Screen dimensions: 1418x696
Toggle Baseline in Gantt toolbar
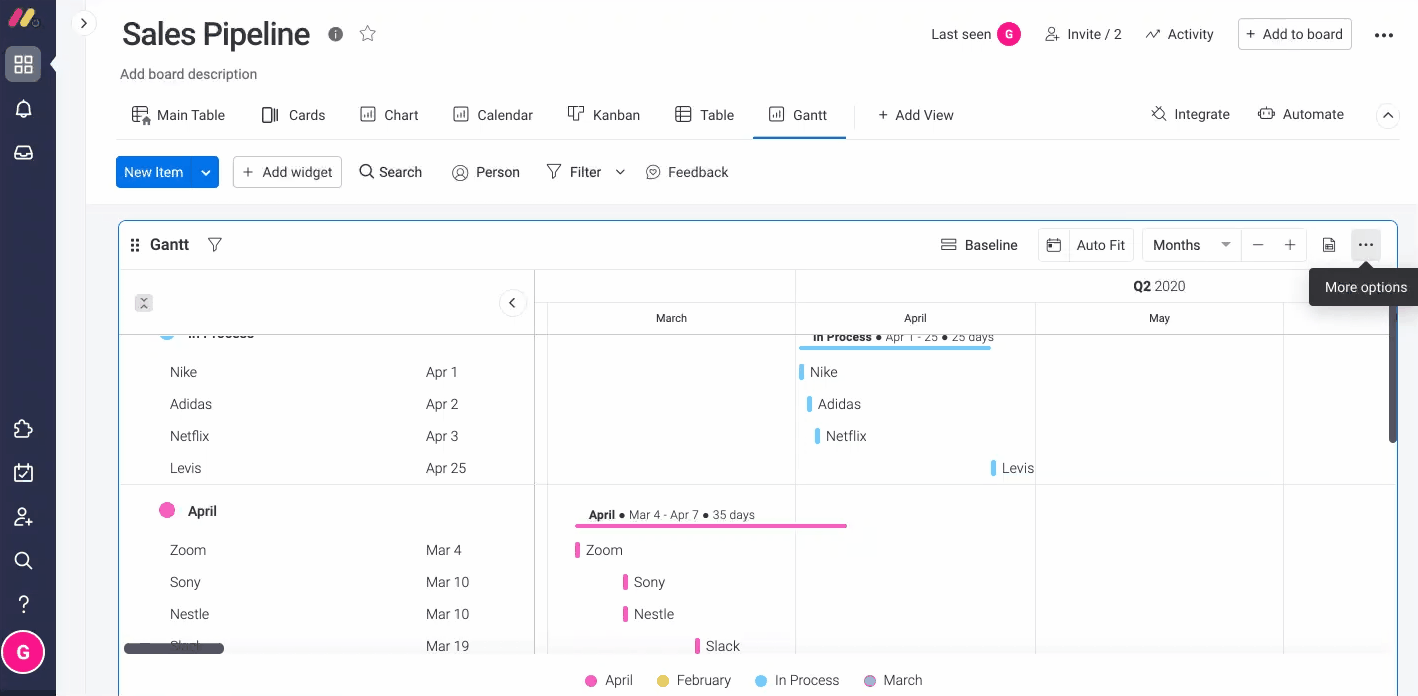979,245
